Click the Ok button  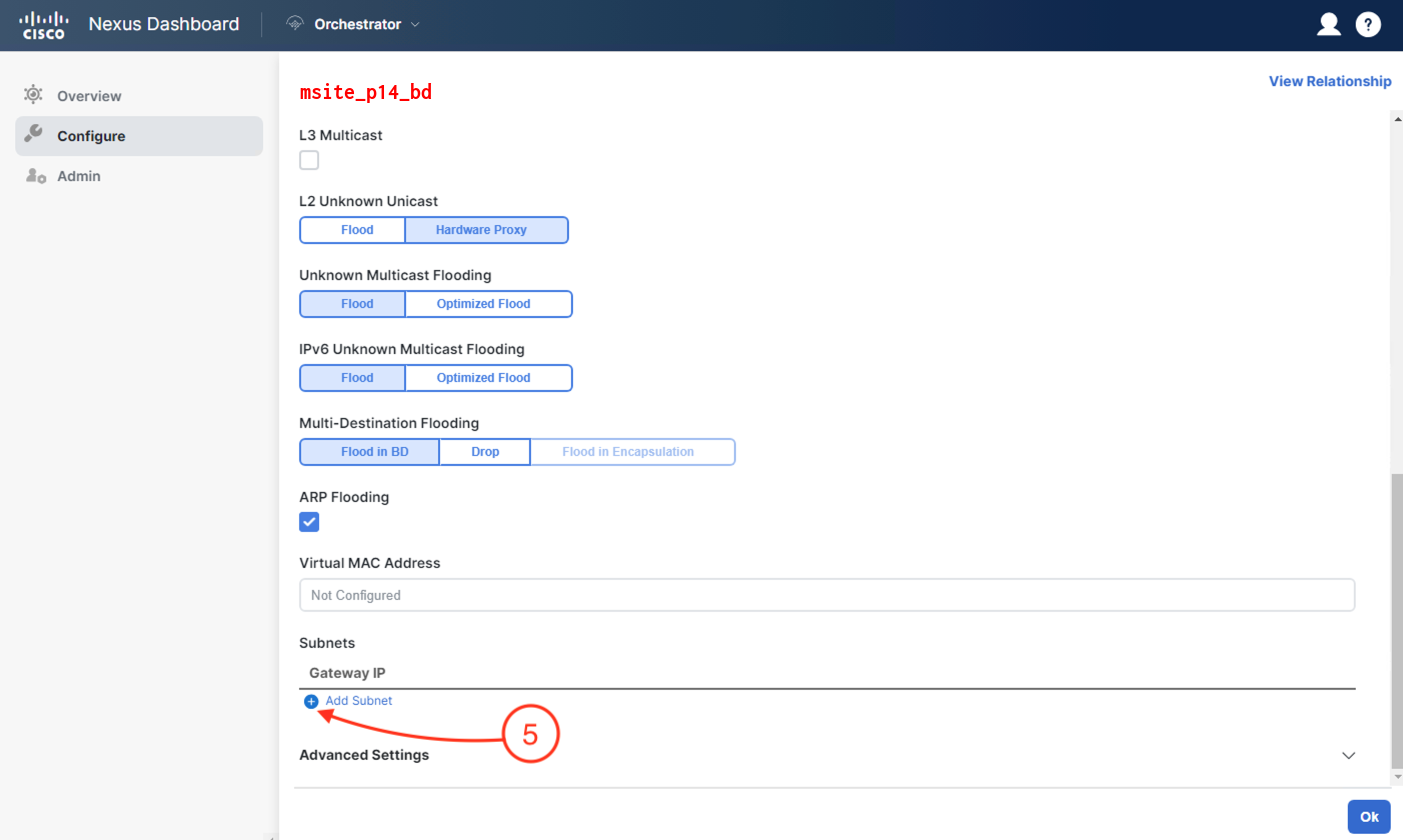pos(1368,816)
